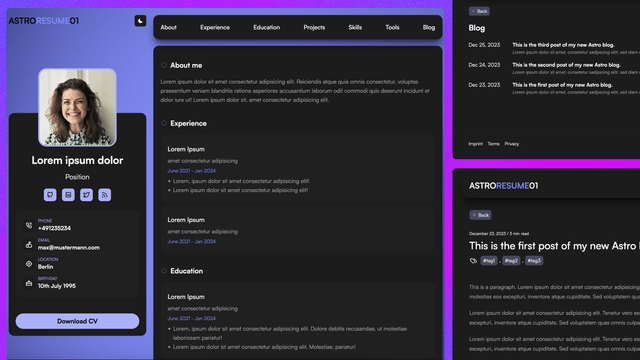Open the RSS feed icon
Viewport: 640px width, 360px height.
point(104,195)
